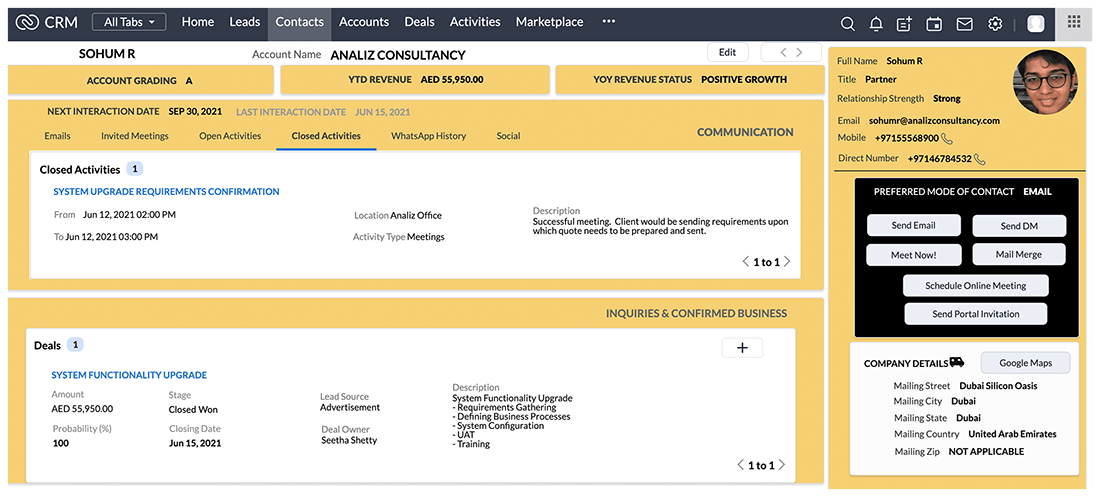Viewport: 1100px width, 497px height.
Task: Click Mailing Street Dubai Silicon Oasis
Action: tap(998, 386)
